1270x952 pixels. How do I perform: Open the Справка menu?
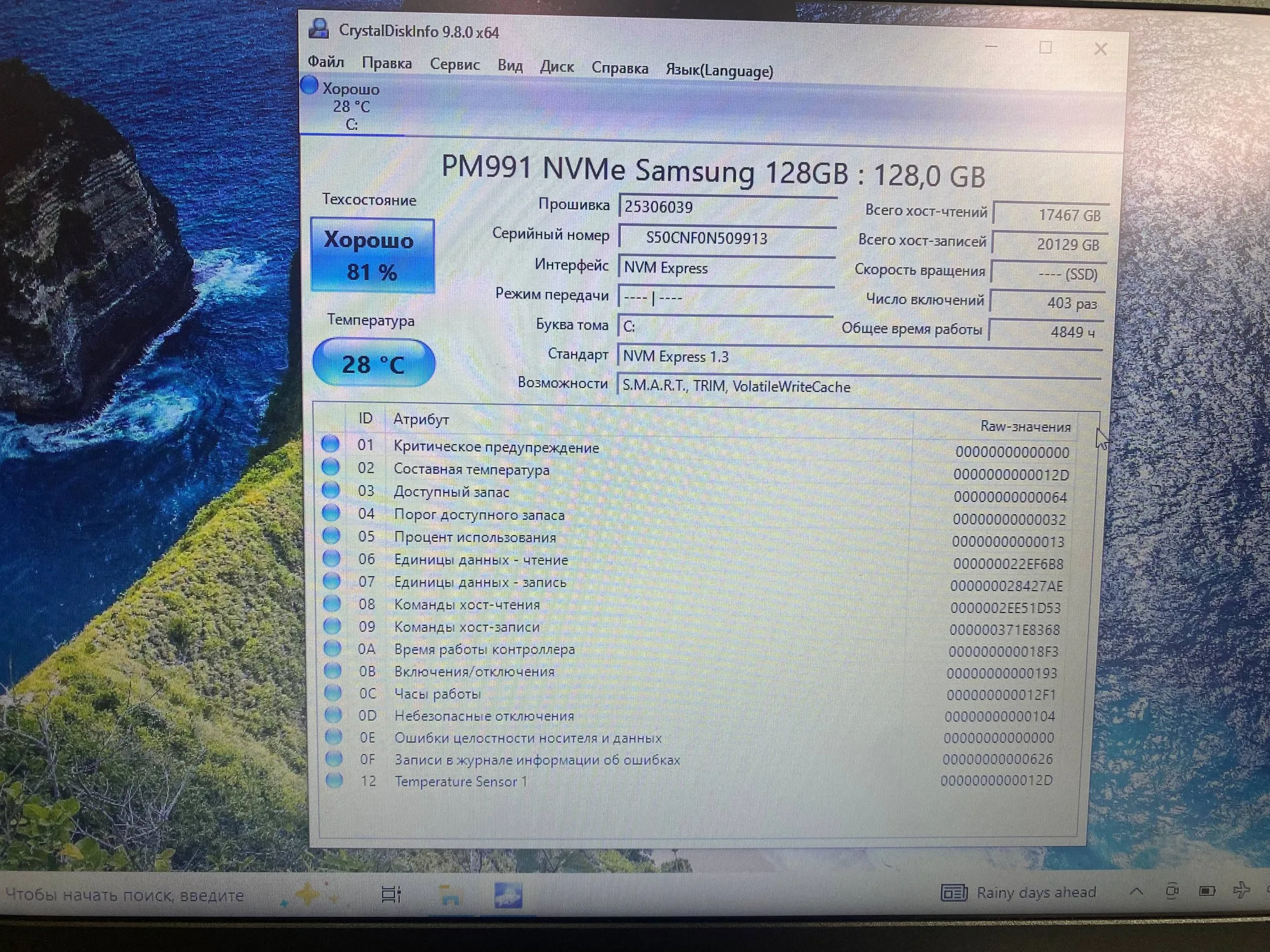click(x=620, y=68)
